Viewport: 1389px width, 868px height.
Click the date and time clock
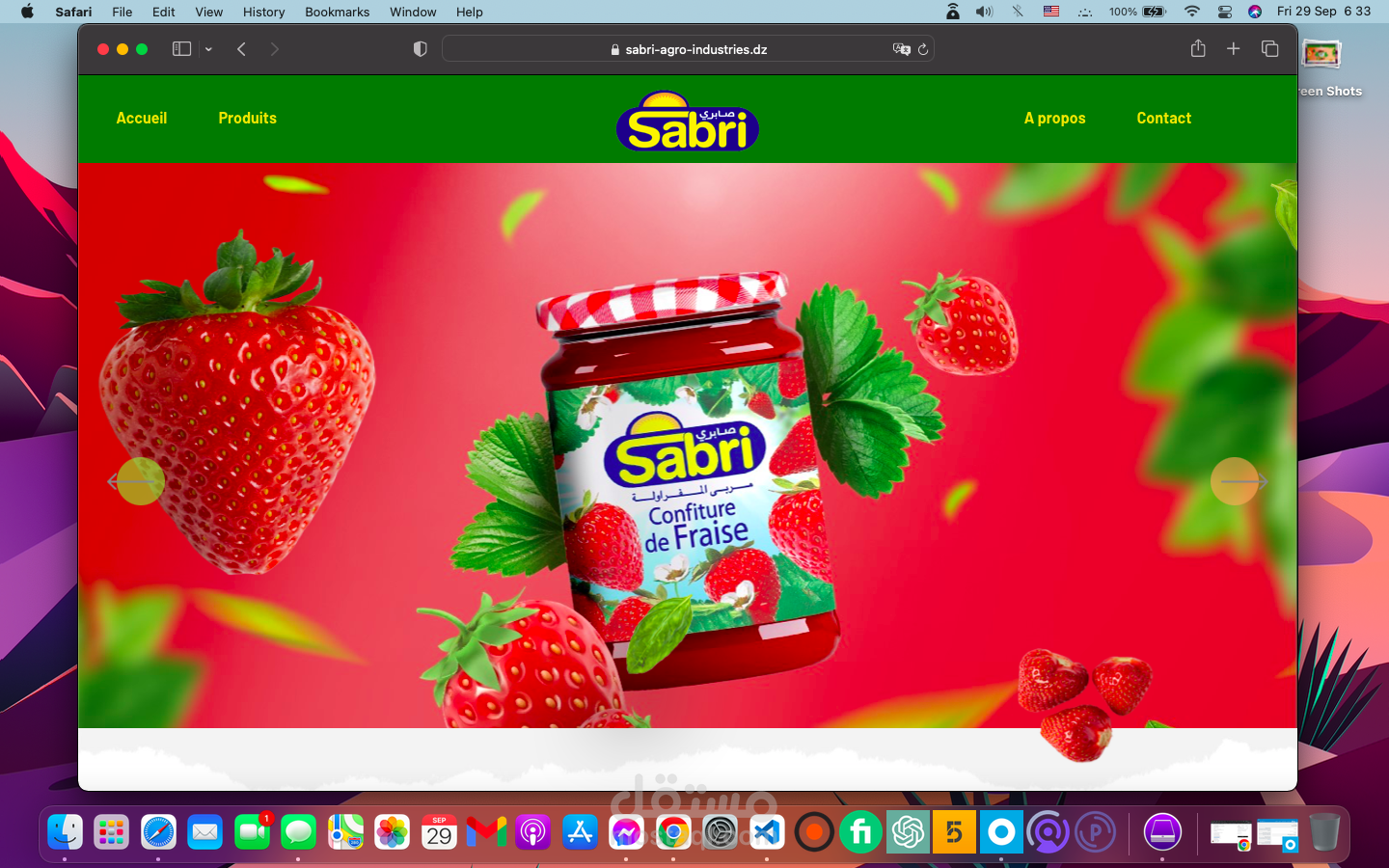click(x=1323, y=12)
